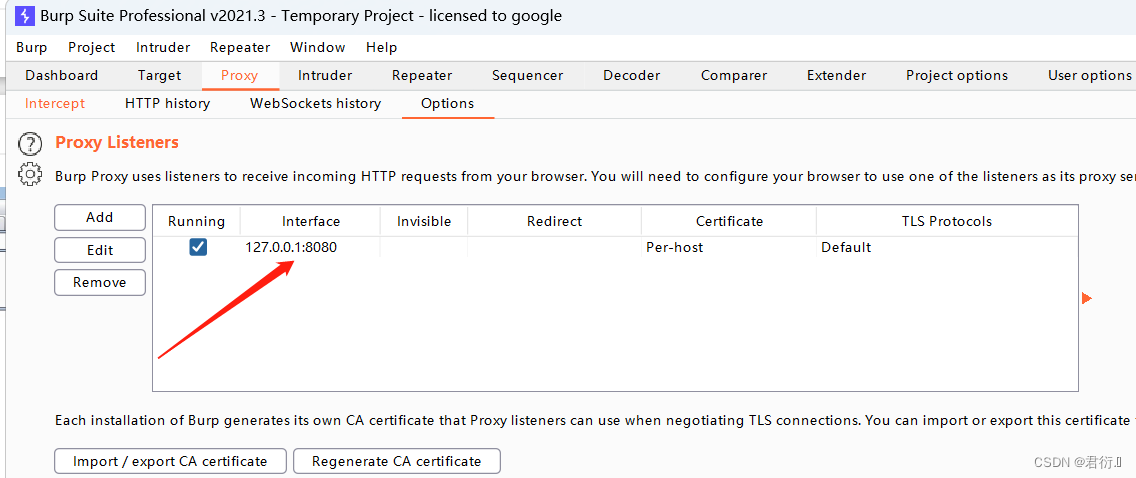The image size is (1136, 478).
Task: Go to the Repeater tab
Action: pyautogui.click(x=422, y=75)
